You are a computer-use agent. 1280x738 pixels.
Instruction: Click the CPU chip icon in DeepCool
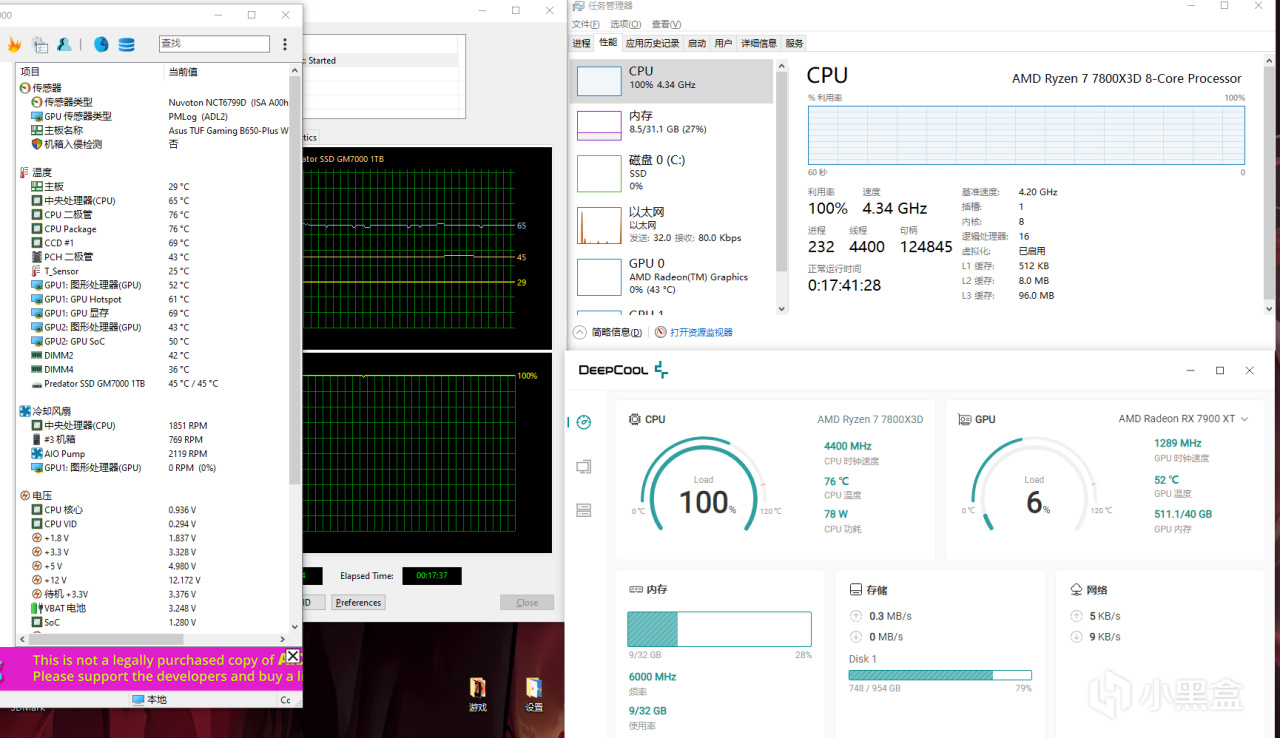pyautogui.click(x=634, y=419)
